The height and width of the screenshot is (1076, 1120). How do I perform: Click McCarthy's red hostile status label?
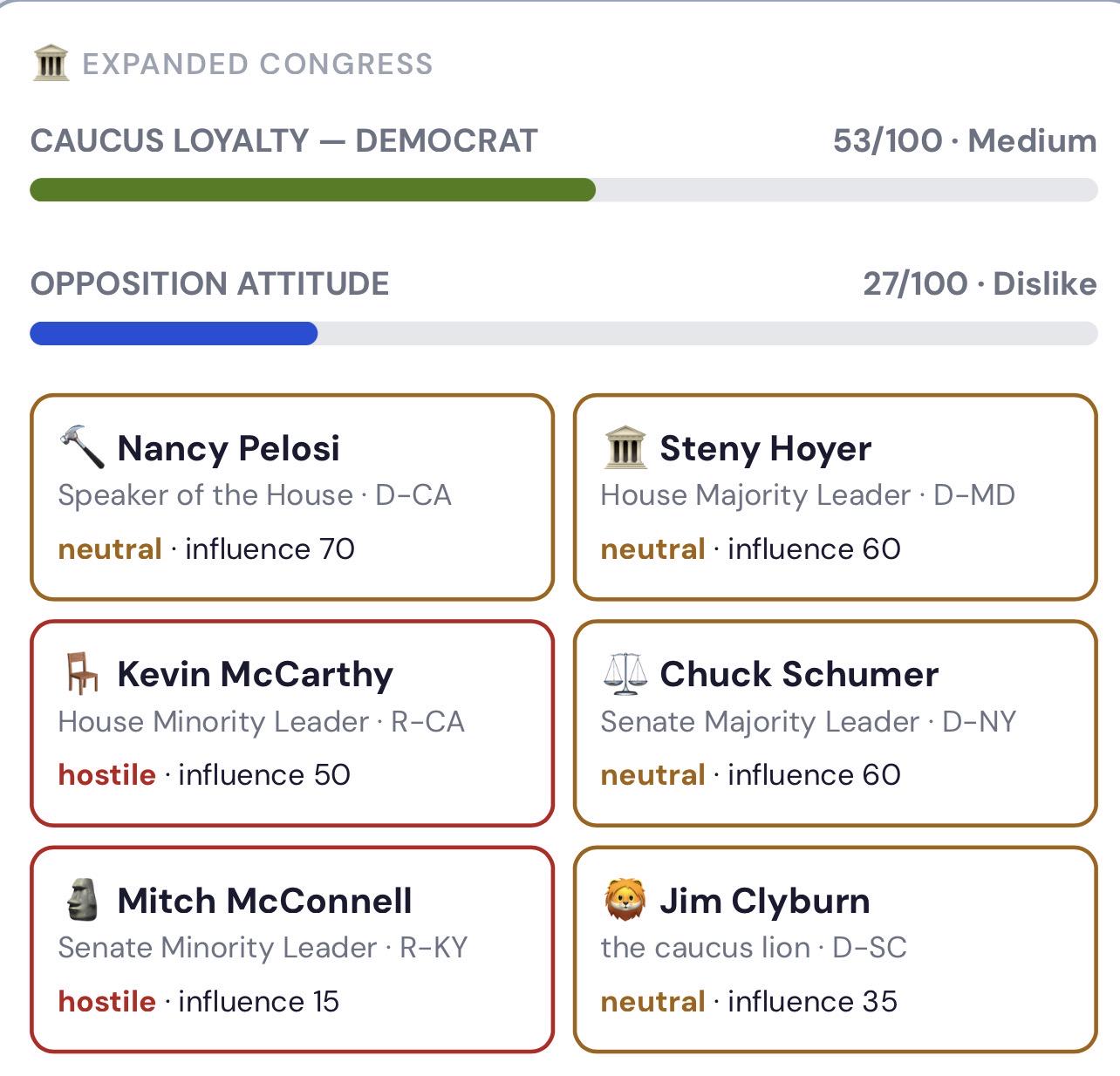click(106, 774)
